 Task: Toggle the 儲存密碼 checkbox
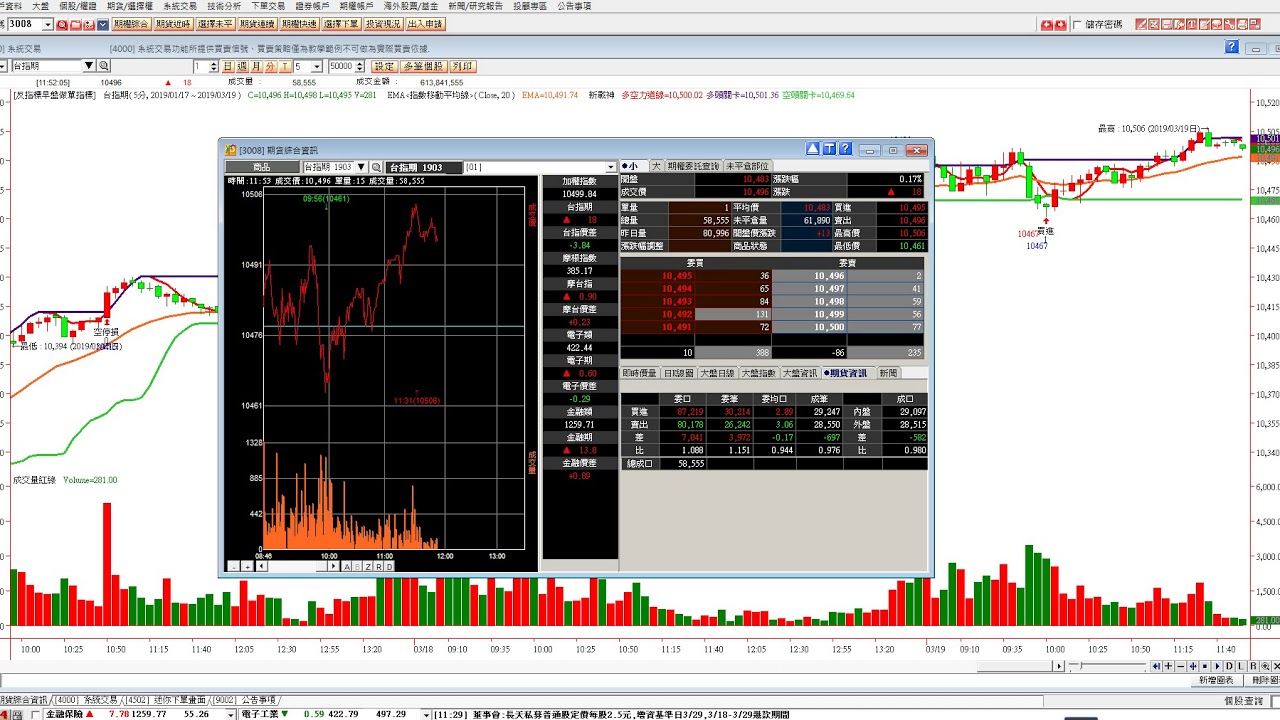pyautogui.click(x=1078, y=24)
